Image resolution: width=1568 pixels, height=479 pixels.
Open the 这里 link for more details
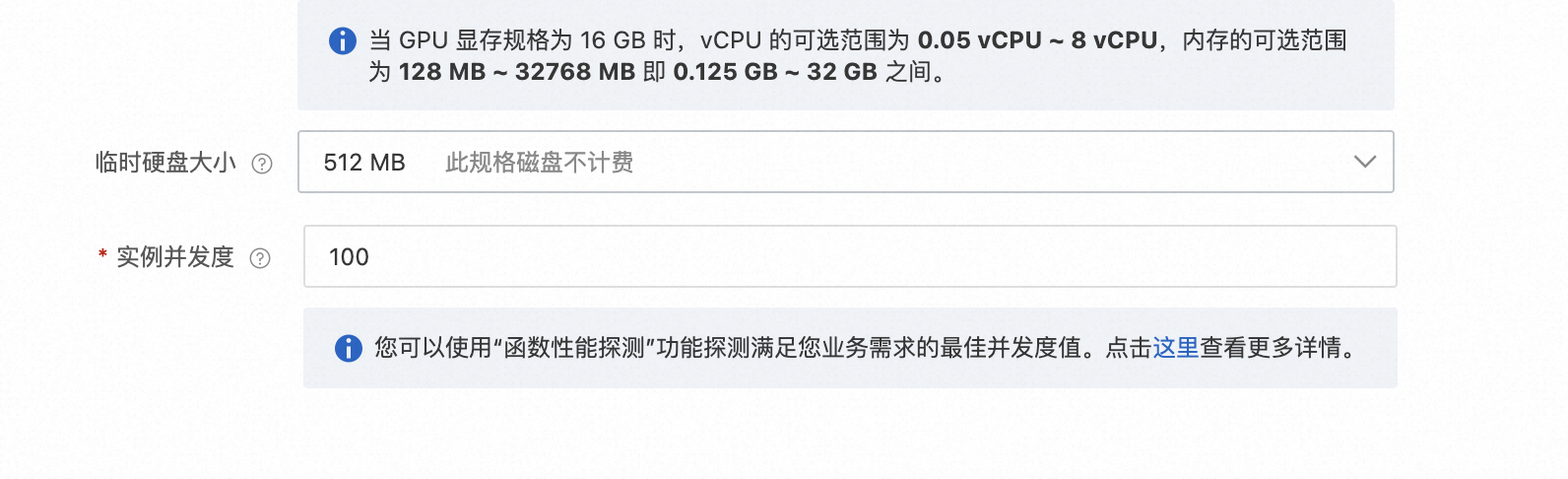(1175, 348)
